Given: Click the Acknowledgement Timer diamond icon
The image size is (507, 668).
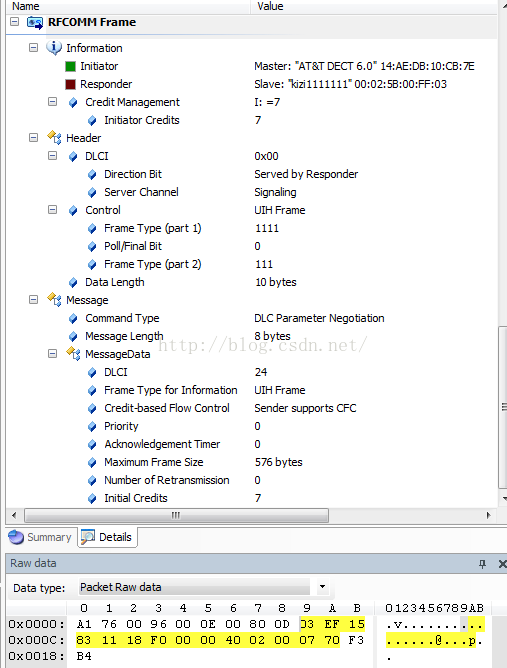Looking at the screenshot, I should [92, 445].
